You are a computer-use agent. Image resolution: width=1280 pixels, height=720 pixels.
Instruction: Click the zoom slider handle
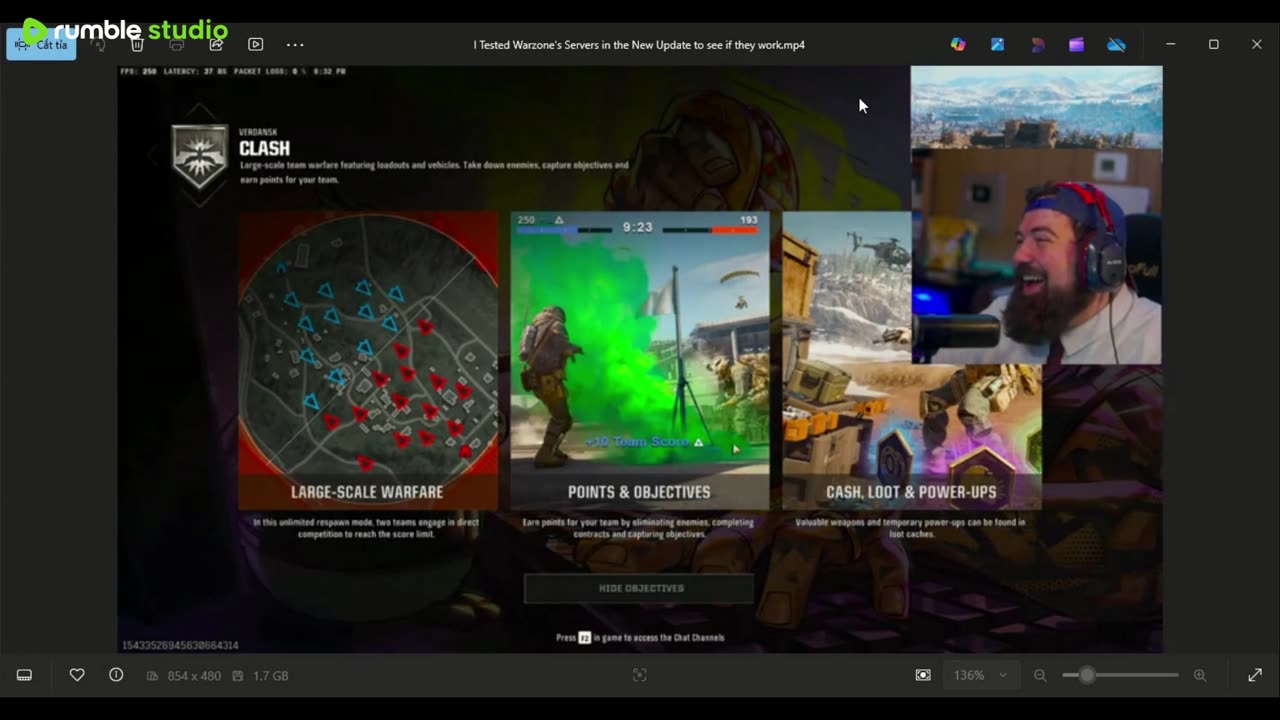(x=1087, y=675)
